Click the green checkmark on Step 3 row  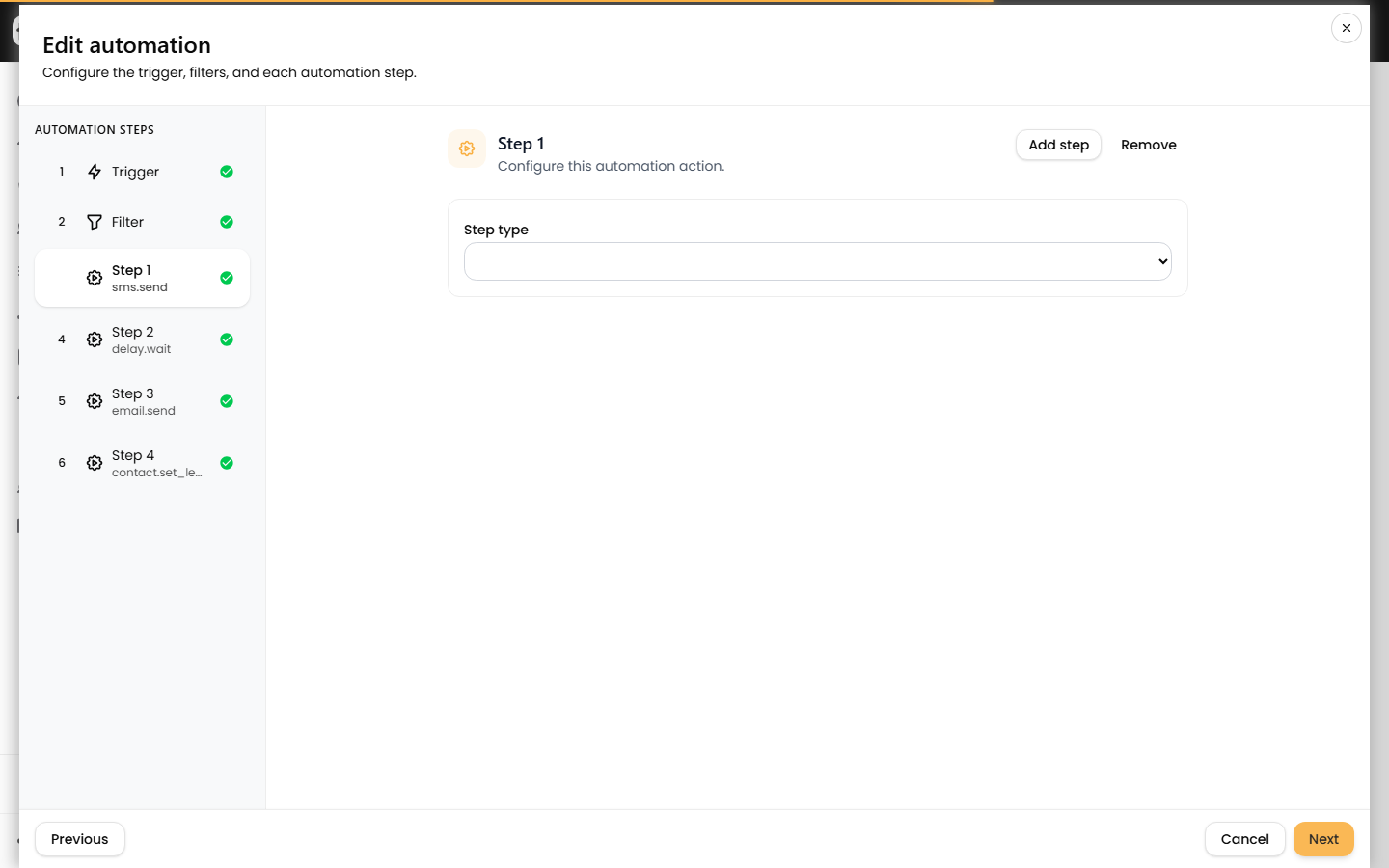[x=227, y=401]
